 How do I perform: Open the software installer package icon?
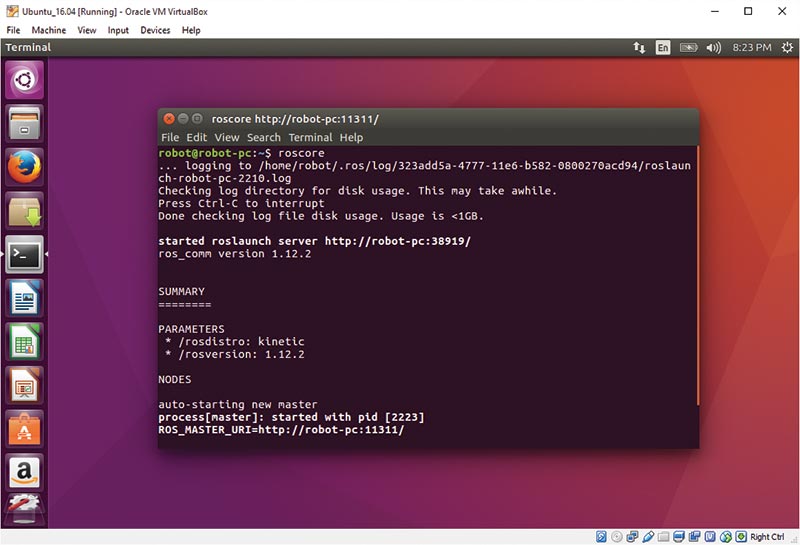click(24, 211)
